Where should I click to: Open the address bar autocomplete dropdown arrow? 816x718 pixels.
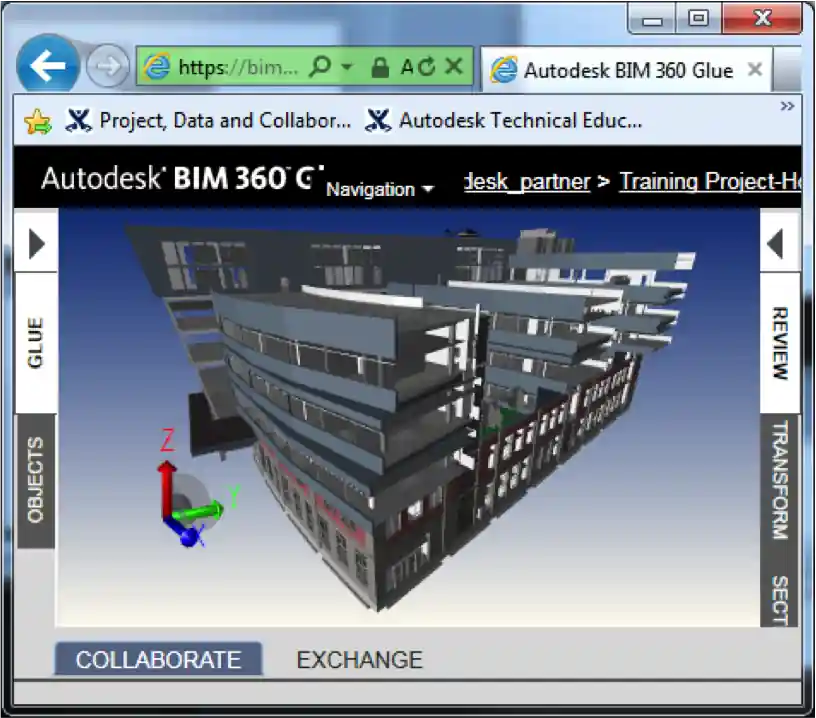click(x=347, y=67)
